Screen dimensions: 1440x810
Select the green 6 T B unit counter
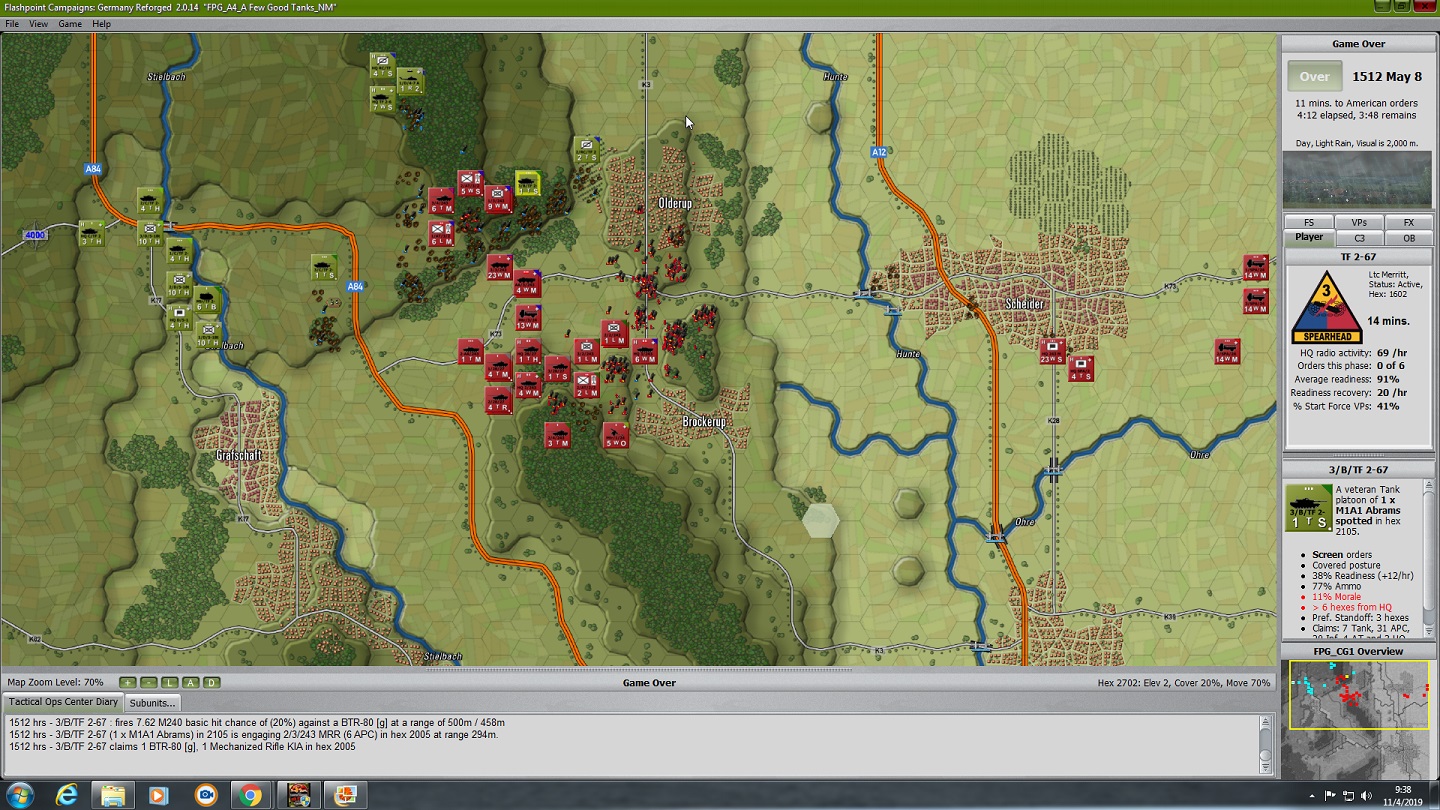207,300
